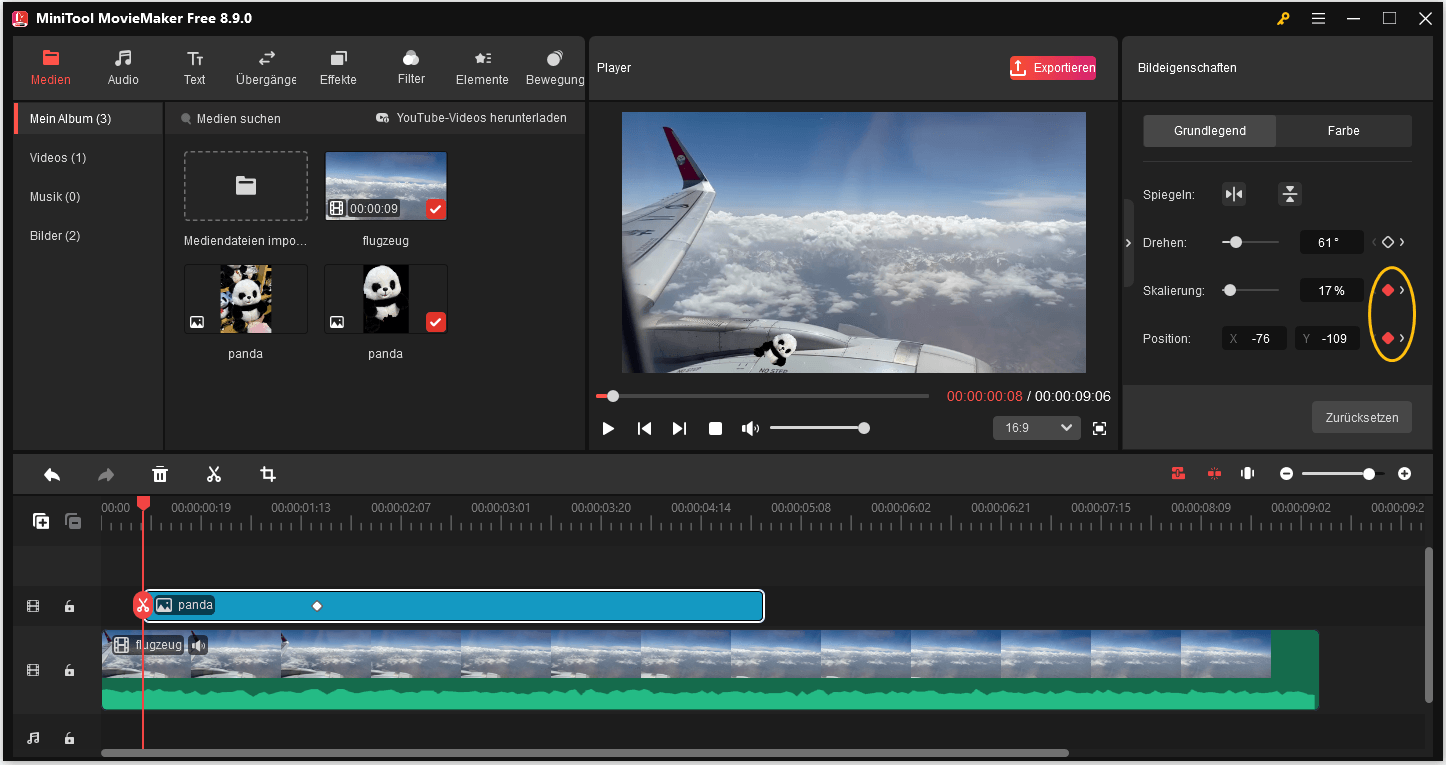Open the 16:9 aspect ratio dropdown
The width and height of the screenshot is (1446, 765).
coord(1037,428)
